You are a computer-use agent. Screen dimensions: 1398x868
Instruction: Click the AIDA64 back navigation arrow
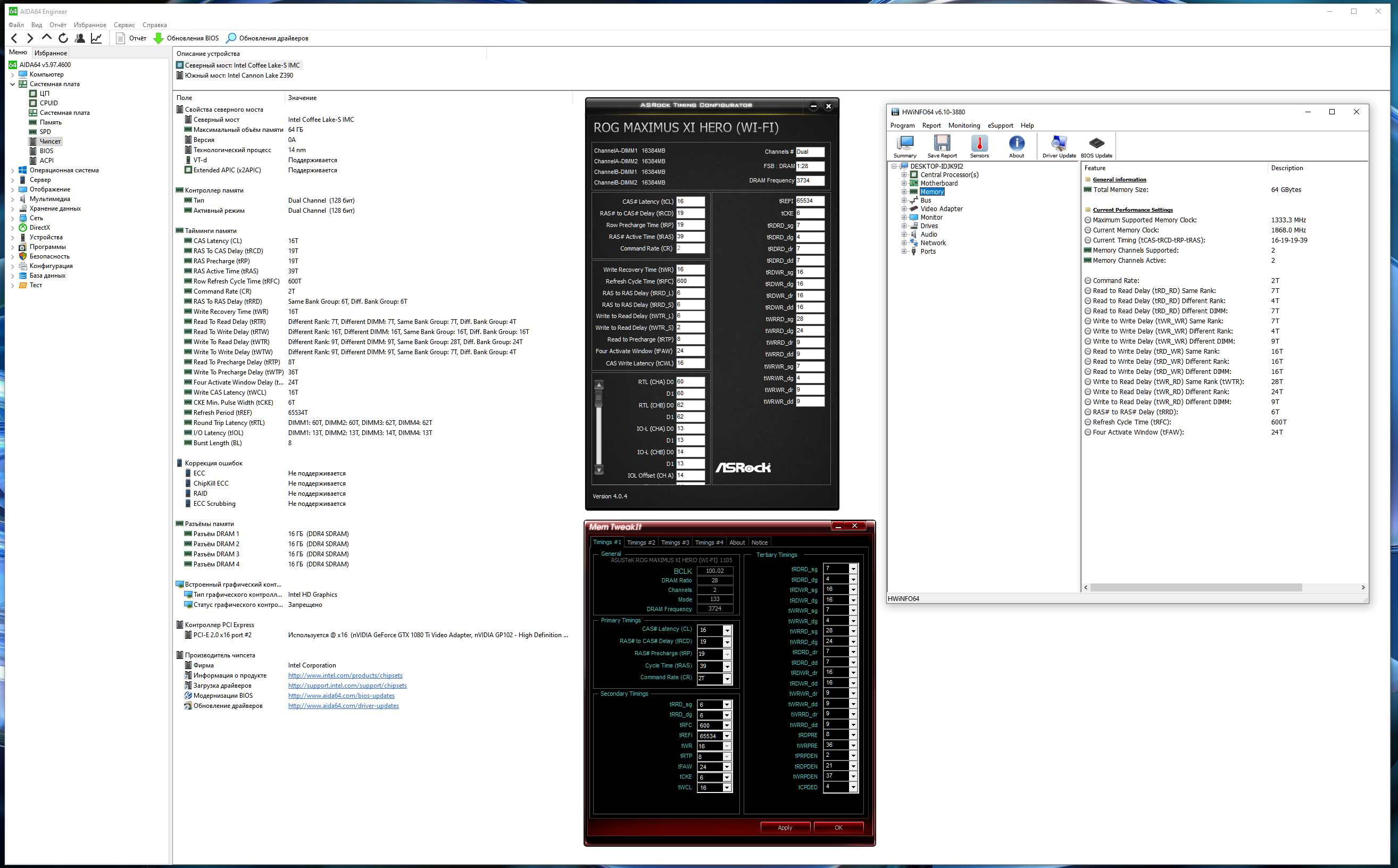click(14, 38)
